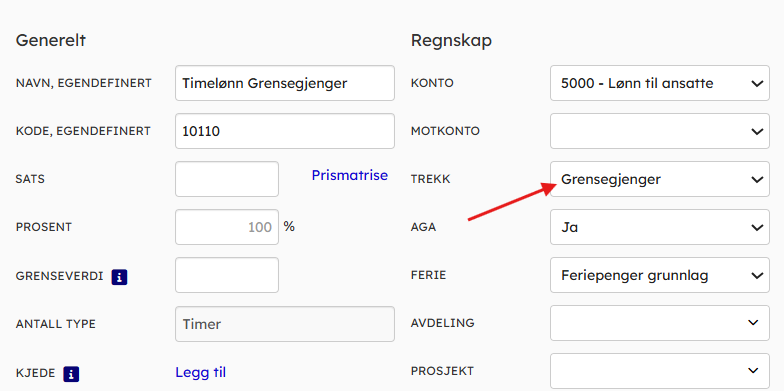784x391 pixels.
Task: Open the KONTO dropdown showing 5000
Action: pos(660,83)
